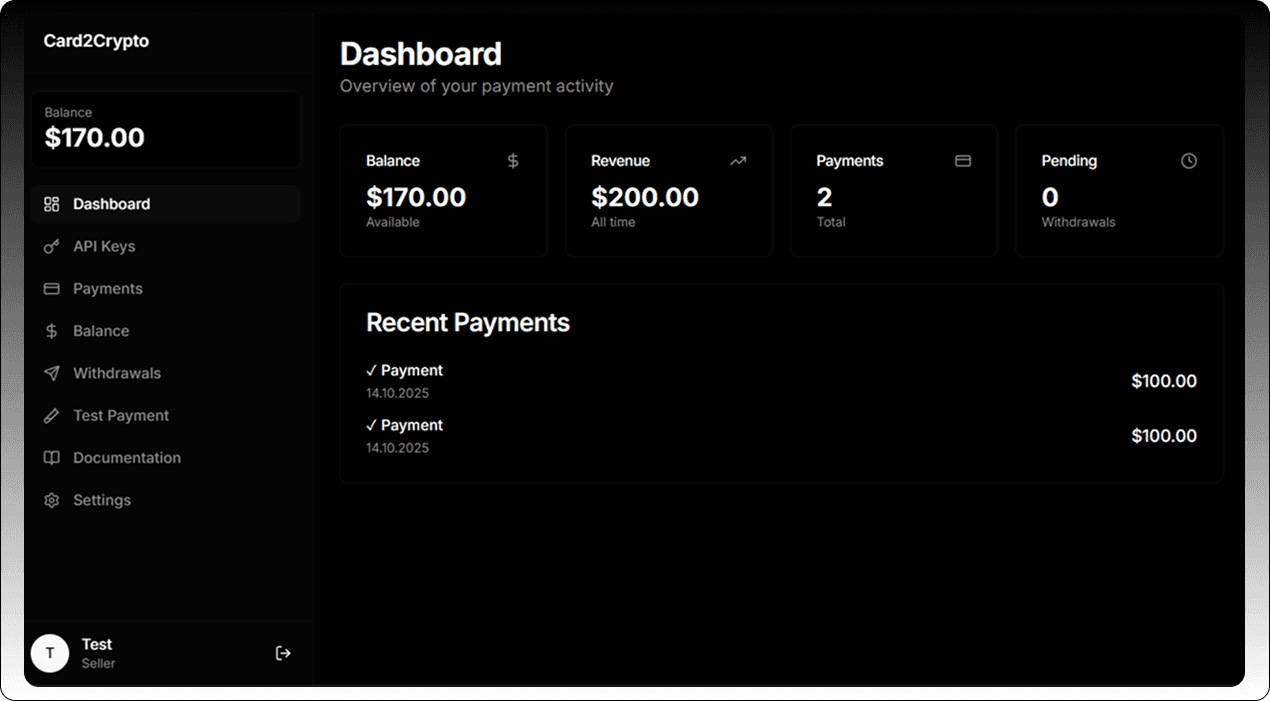Open the first $100.00 recent payment
Viewport: 1270px width, 701px height.
pos(780,381)
